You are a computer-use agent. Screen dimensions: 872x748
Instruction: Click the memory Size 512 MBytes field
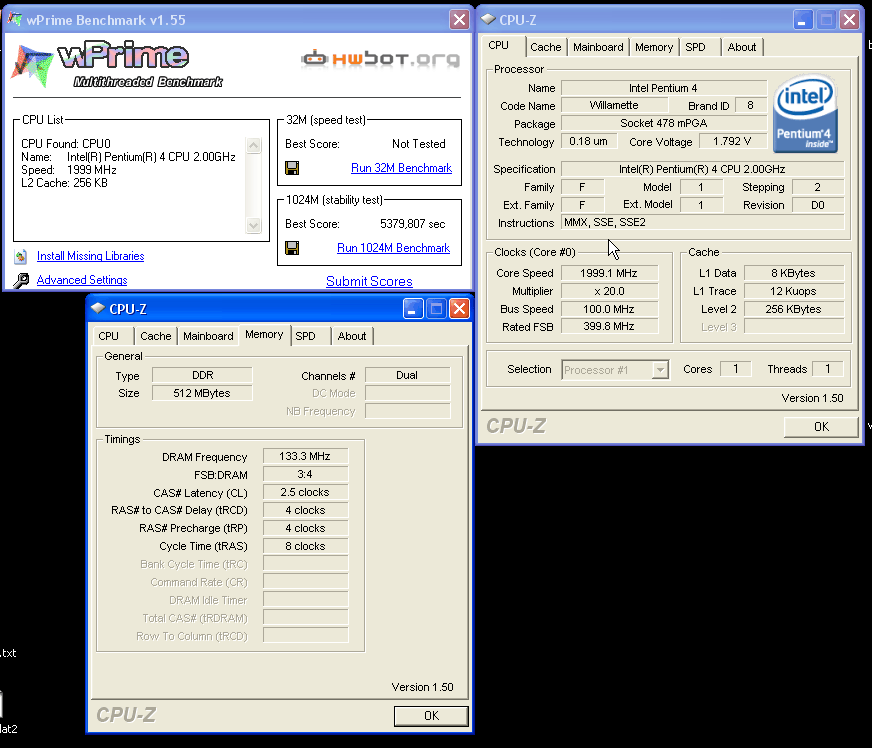202,393
